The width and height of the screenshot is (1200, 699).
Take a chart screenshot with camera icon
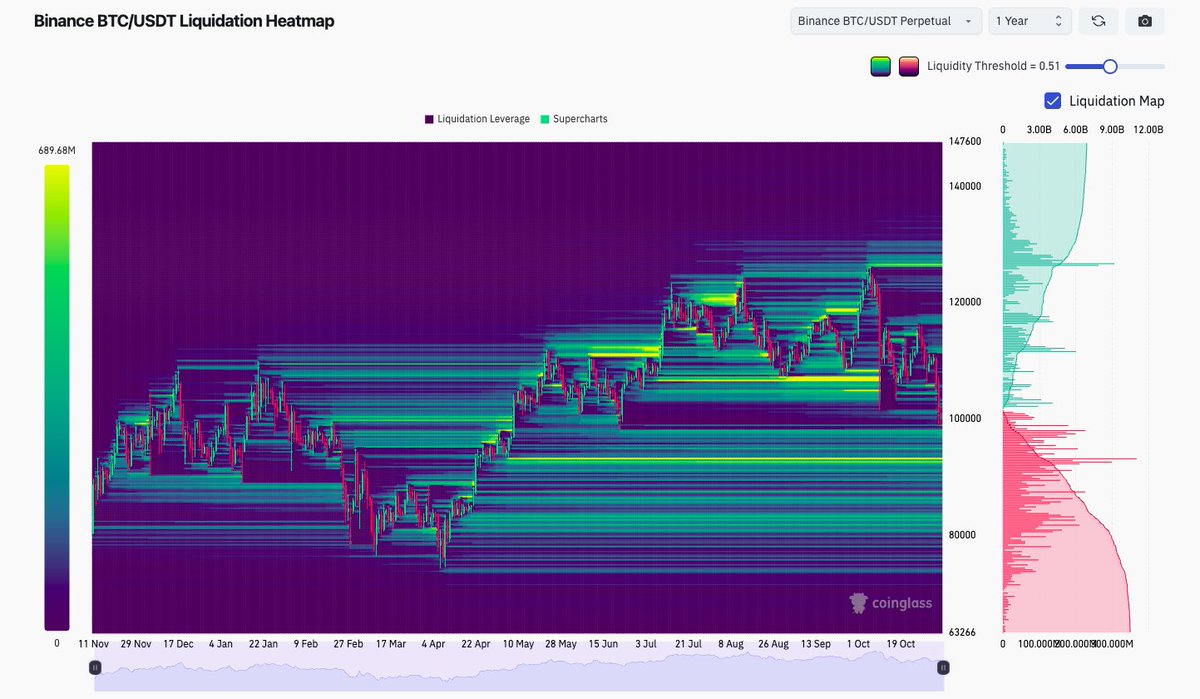coord(1145,21)
